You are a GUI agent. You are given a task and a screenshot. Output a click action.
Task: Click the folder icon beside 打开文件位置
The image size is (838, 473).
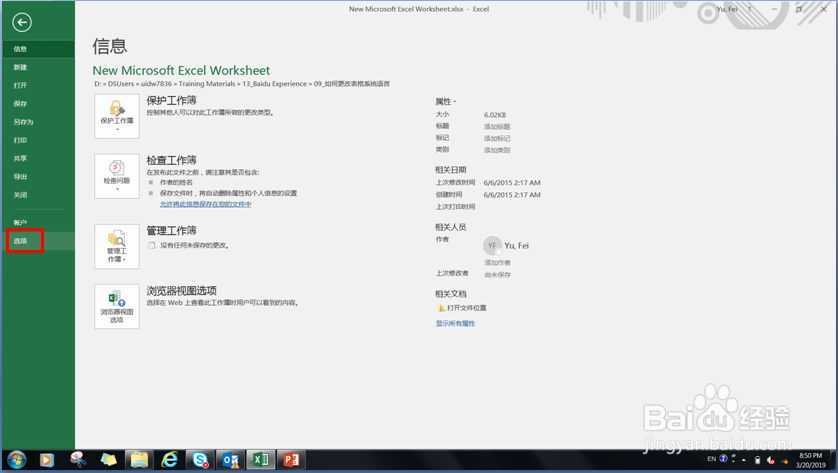441,308
